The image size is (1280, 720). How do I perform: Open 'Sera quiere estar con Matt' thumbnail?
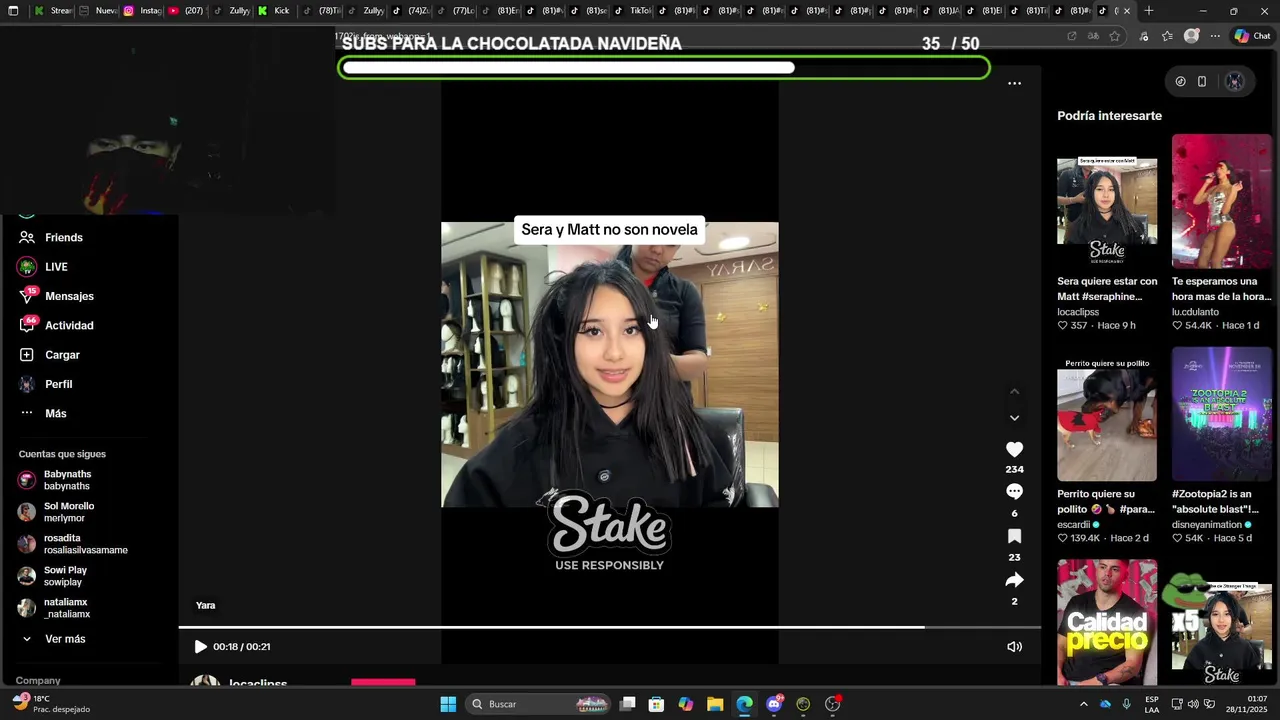[x=1107, y=202]
